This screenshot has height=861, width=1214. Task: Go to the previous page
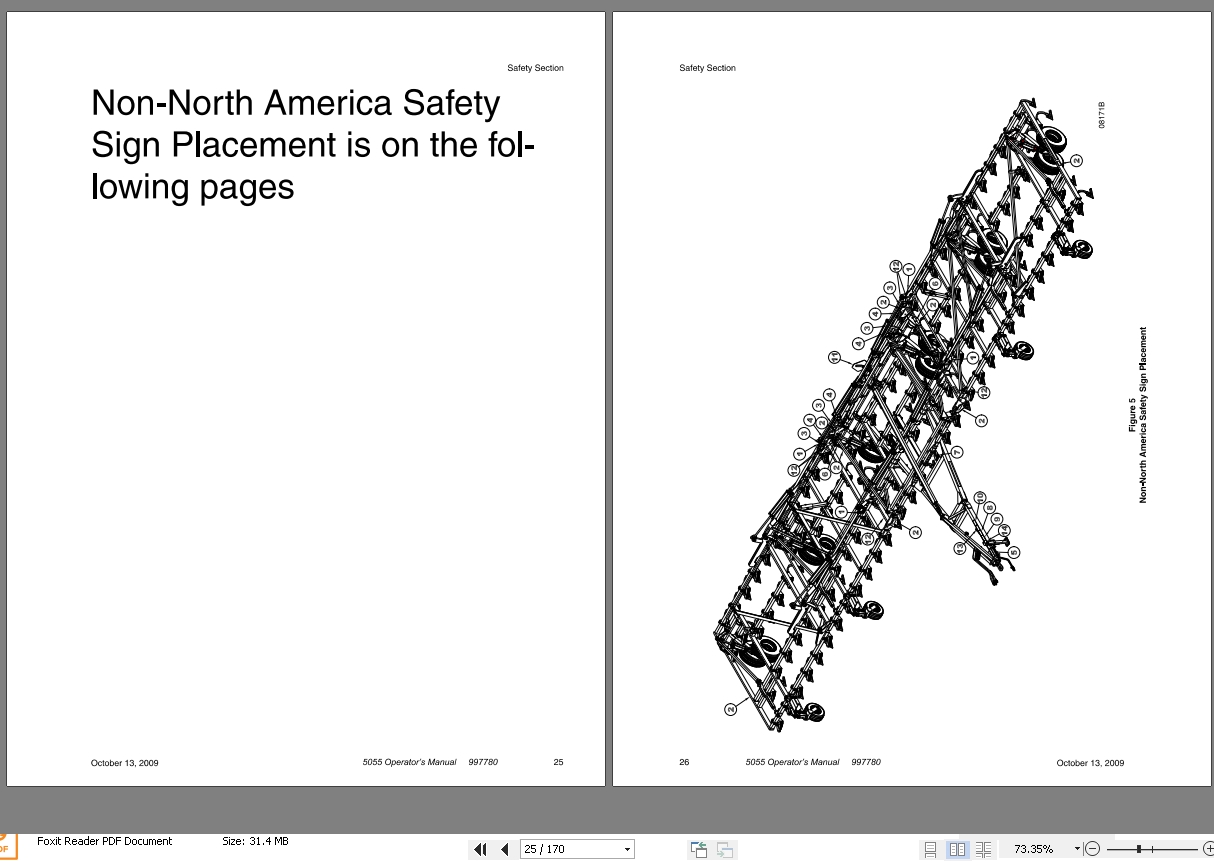click(x=504, y=849)
